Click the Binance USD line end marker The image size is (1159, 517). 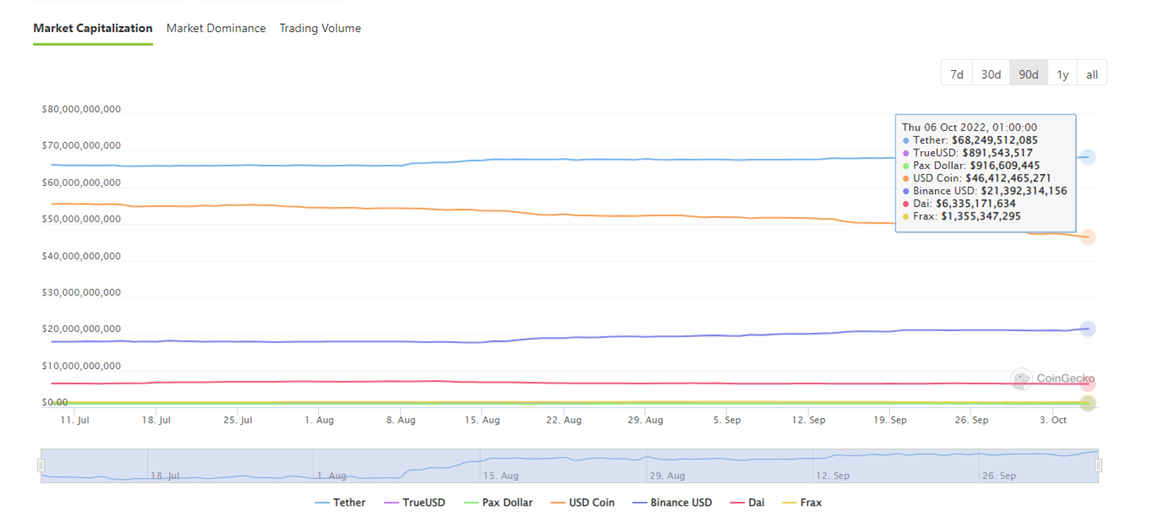click(x=1087, y=328)
